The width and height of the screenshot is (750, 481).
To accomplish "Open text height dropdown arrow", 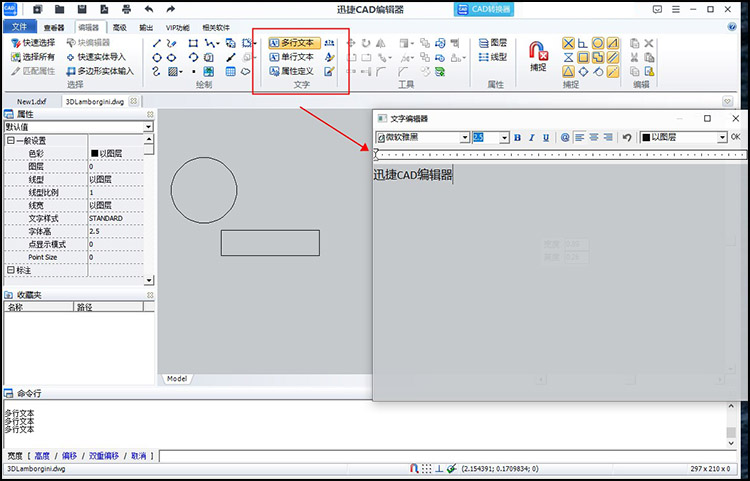I will coord(504,138).
